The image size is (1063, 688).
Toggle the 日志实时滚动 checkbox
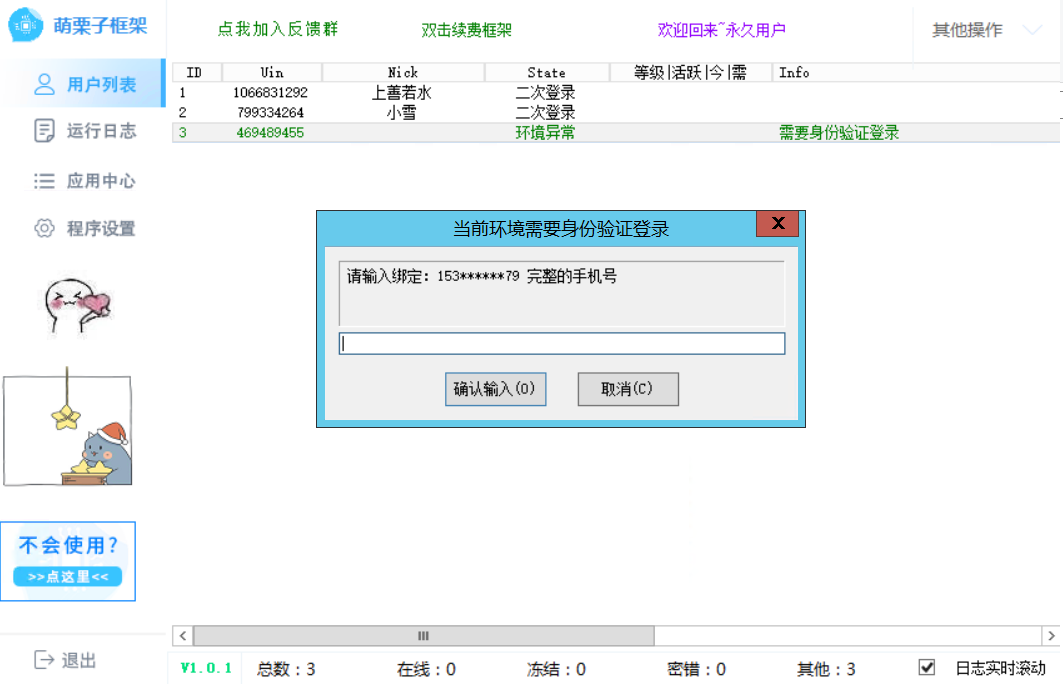(x=927, y=668)
